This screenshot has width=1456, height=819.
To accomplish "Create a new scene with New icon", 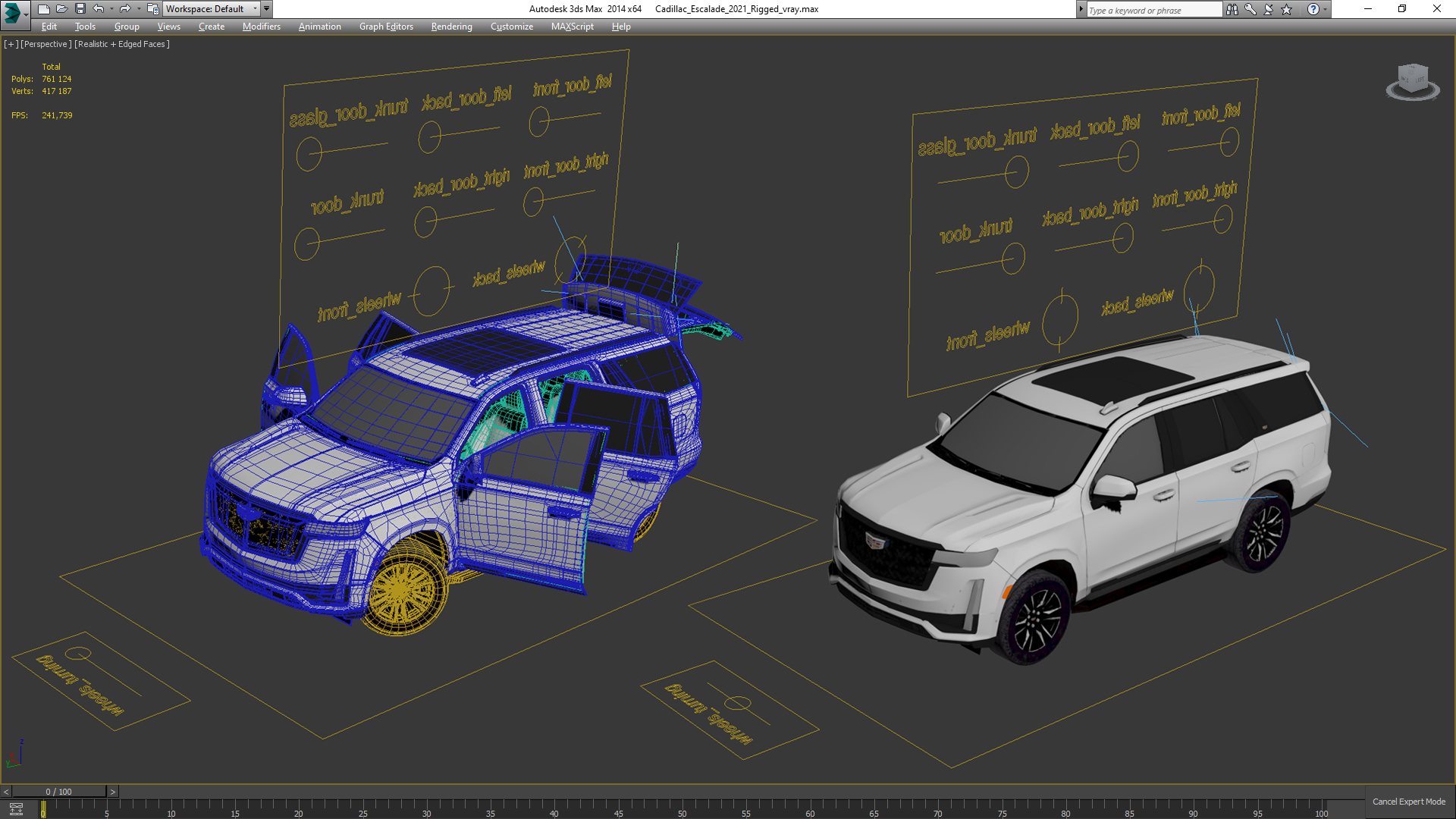I will (43, 9).
